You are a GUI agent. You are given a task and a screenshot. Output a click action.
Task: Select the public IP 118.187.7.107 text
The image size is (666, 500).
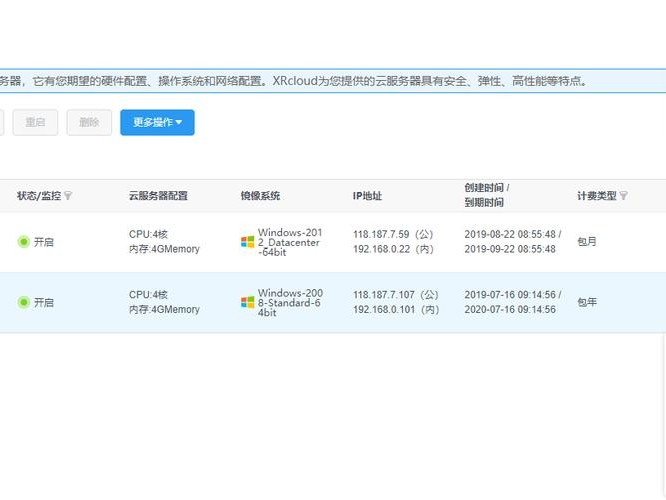coord(384,295)
